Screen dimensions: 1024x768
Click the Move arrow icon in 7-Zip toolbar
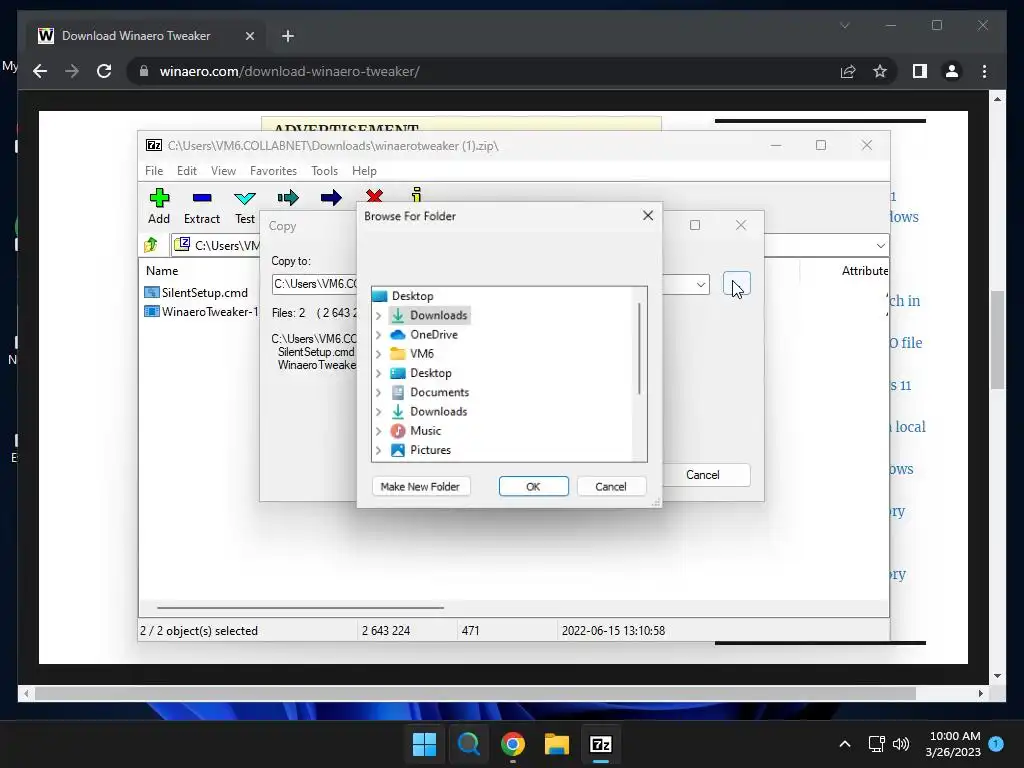click(331, 198)
